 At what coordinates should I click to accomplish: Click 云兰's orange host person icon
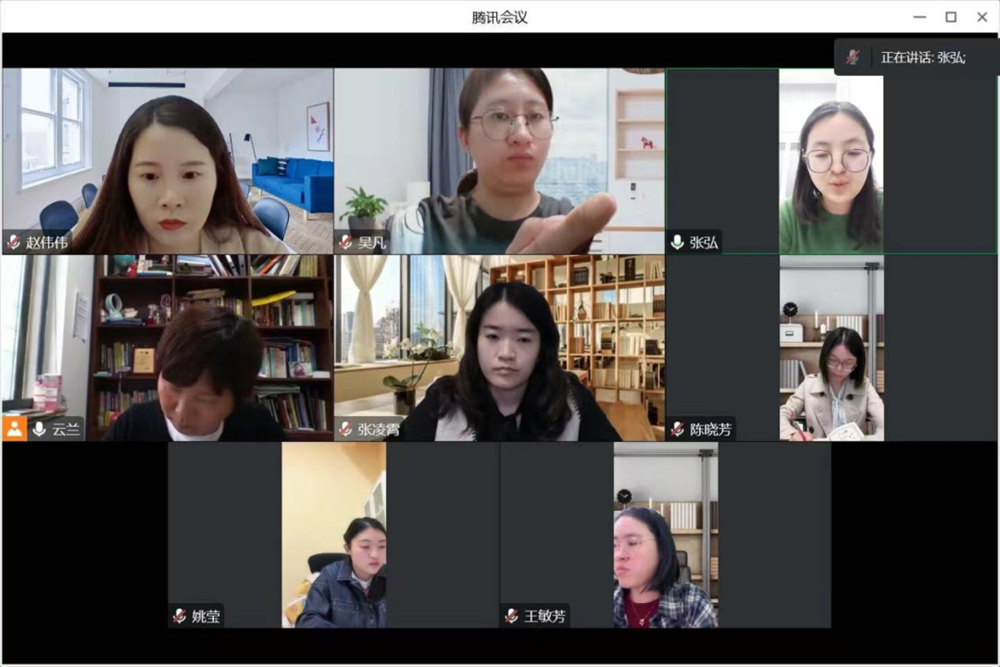point(14,429)
